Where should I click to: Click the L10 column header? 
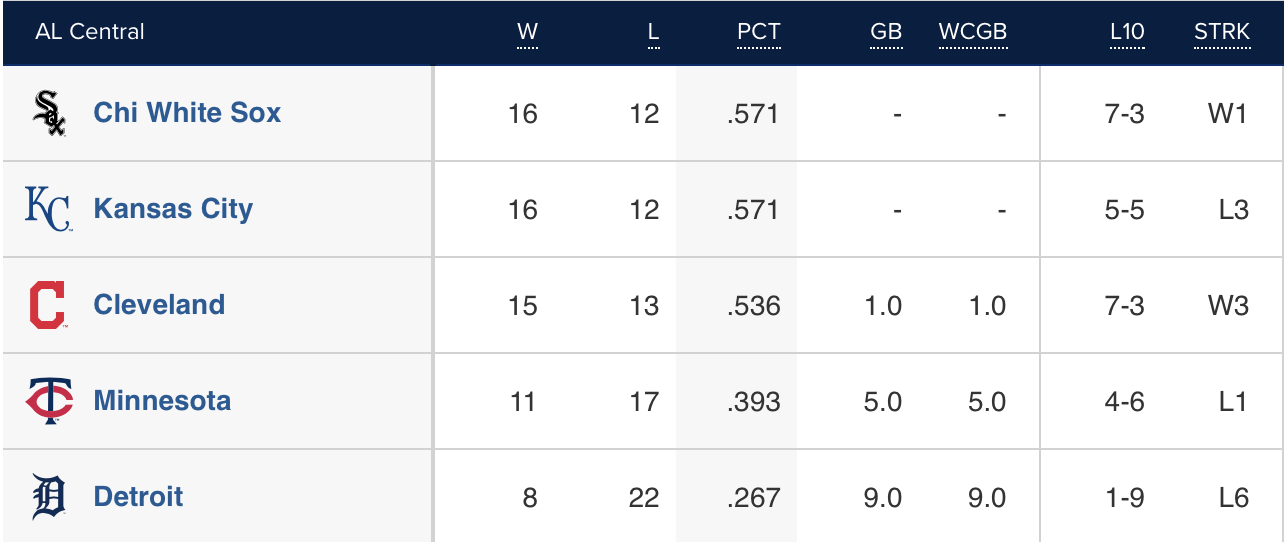pos(1127,32)
